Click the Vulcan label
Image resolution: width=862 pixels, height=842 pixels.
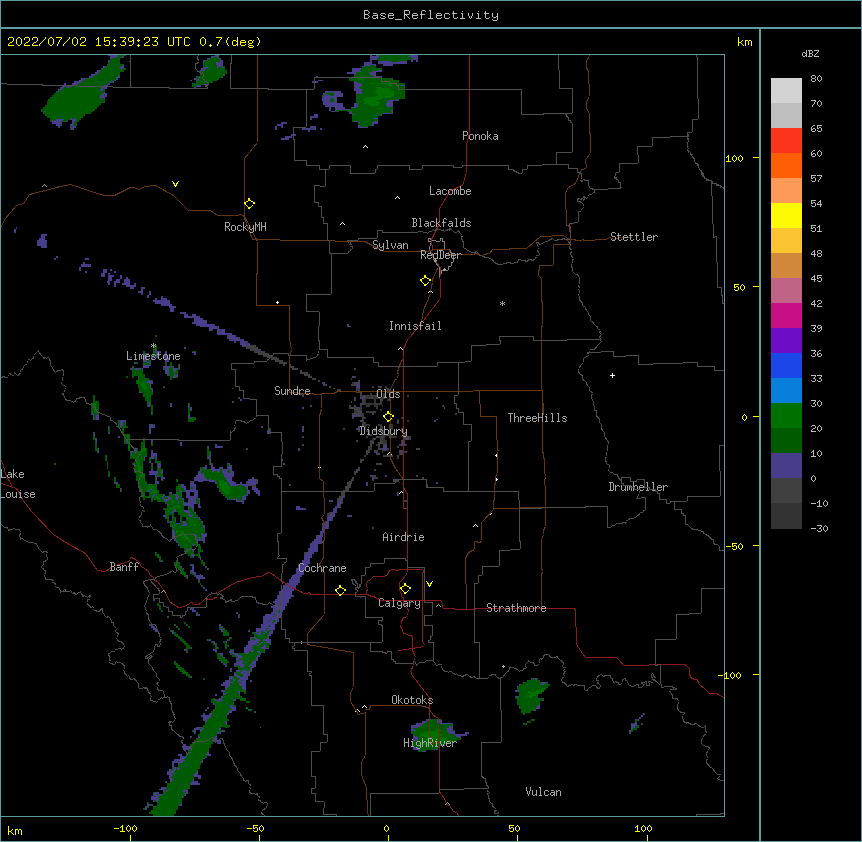click(x=543, y=792)
